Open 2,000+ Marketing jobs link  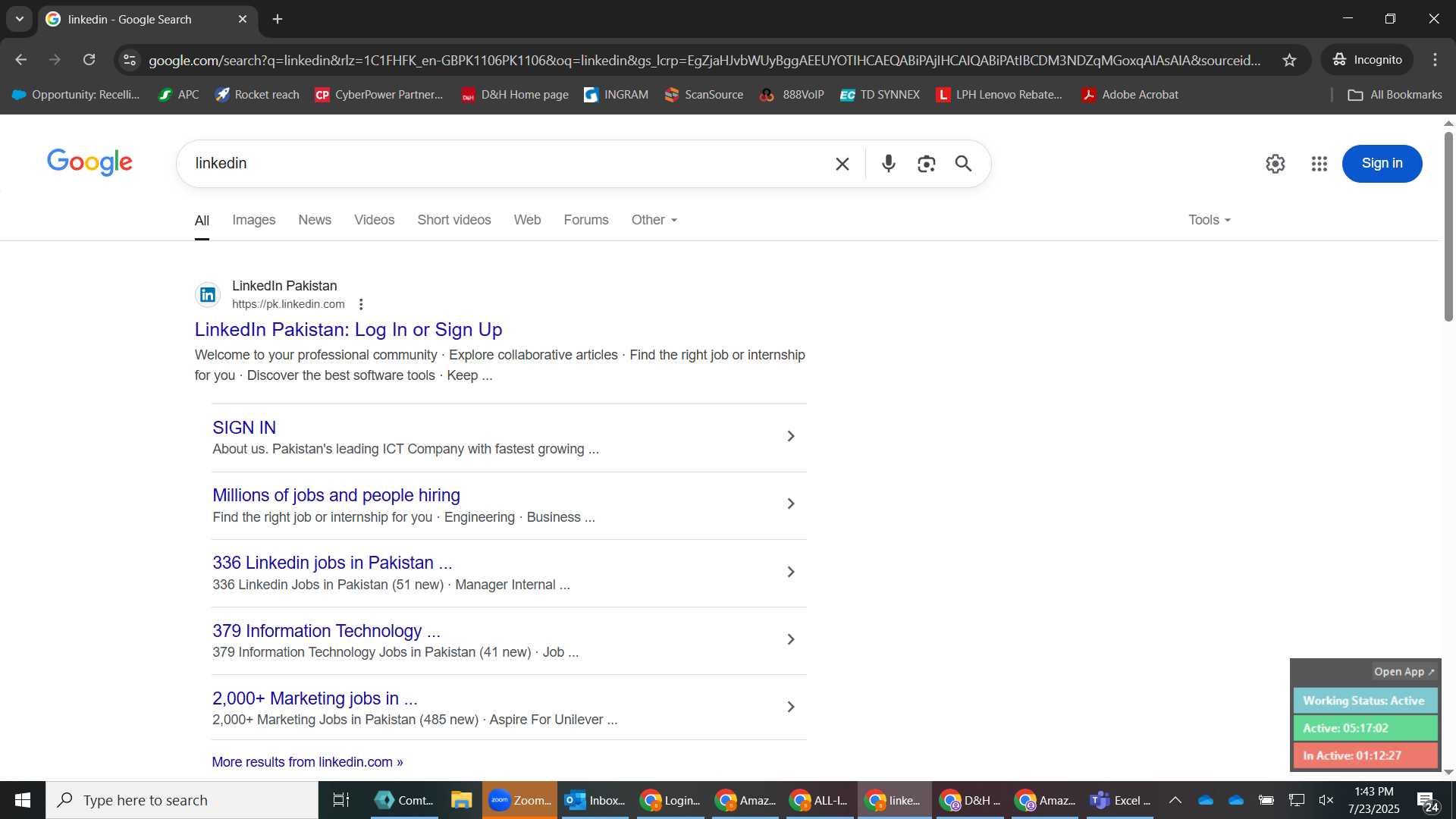pos(315,698)
